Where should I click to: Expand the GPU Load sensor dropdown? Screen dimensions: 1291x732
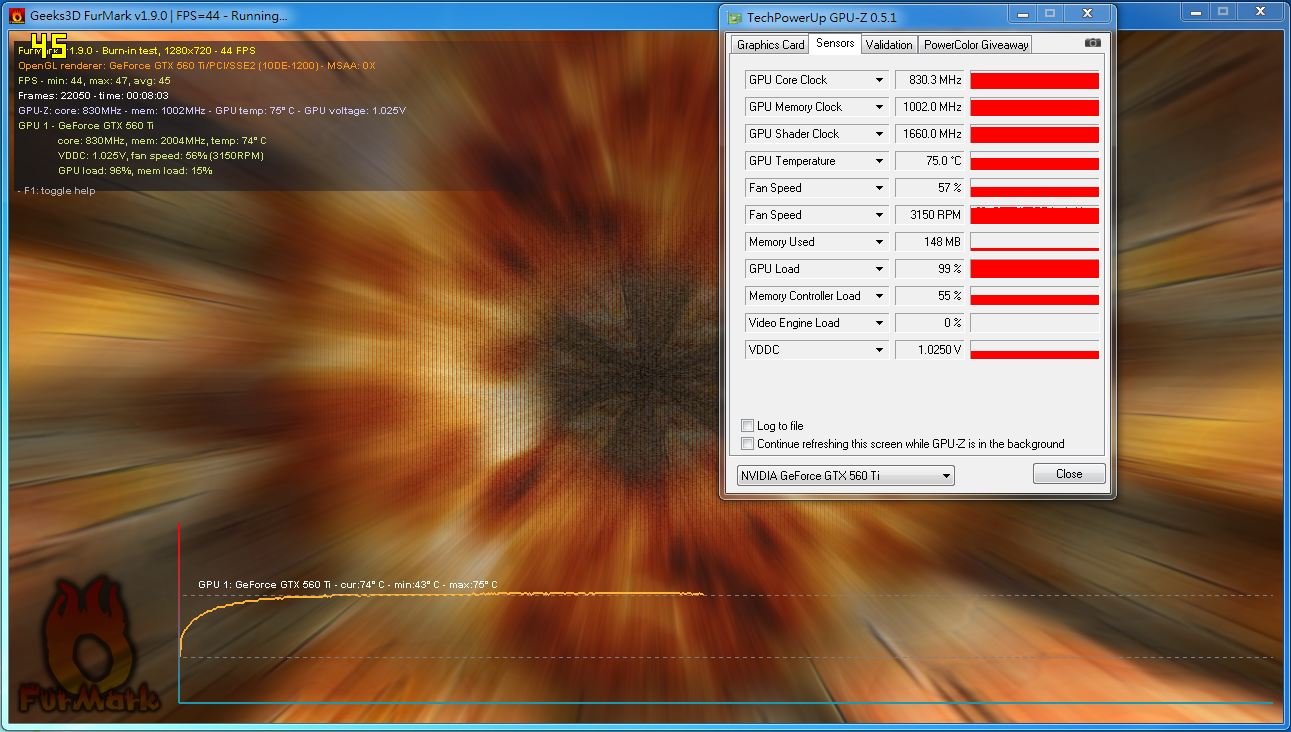879,269
